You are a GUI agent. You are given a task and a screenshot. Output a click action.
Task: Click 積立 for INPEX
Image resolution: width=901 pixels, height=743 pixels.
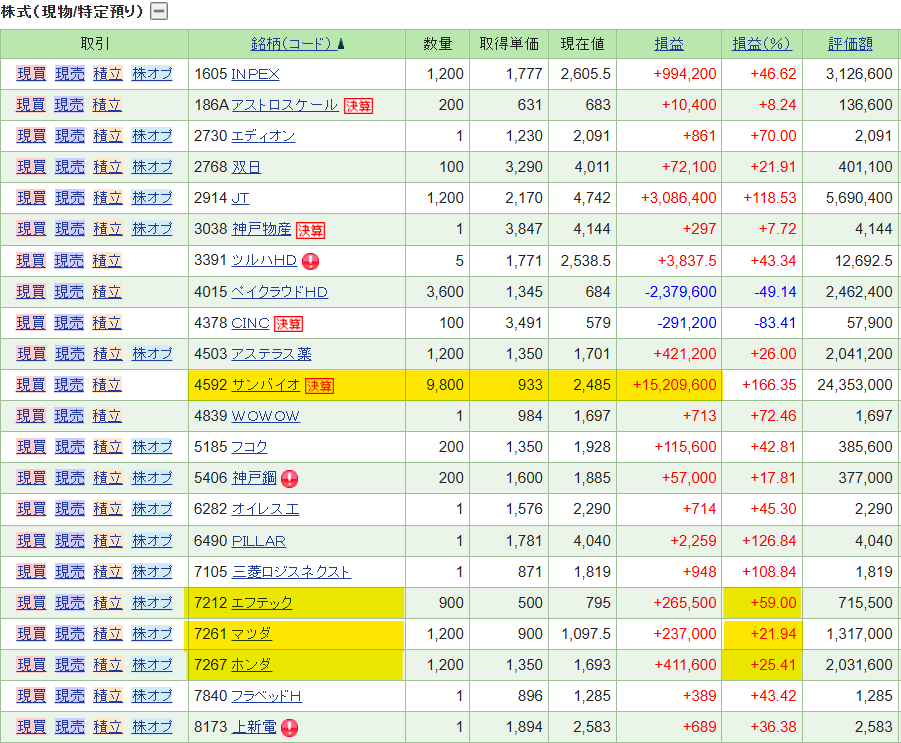pyautogui.click(x=107, y=74)
